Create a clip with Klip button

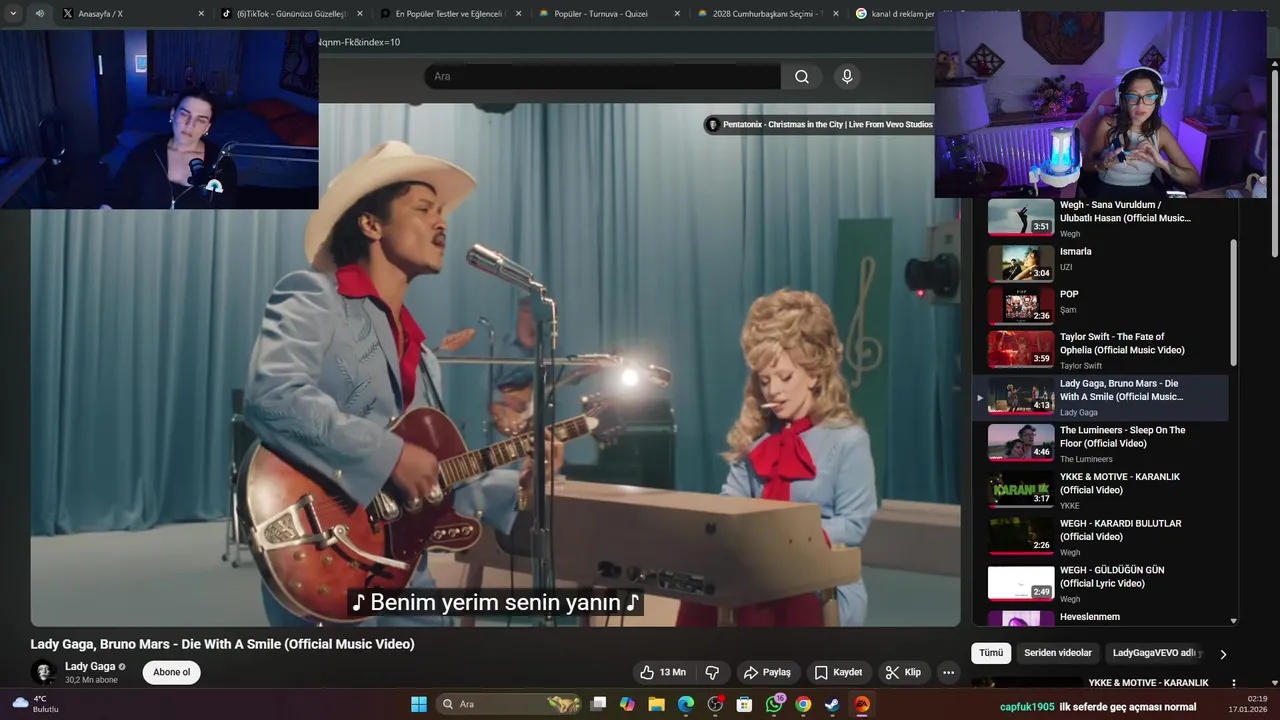(x=902, y=672)
